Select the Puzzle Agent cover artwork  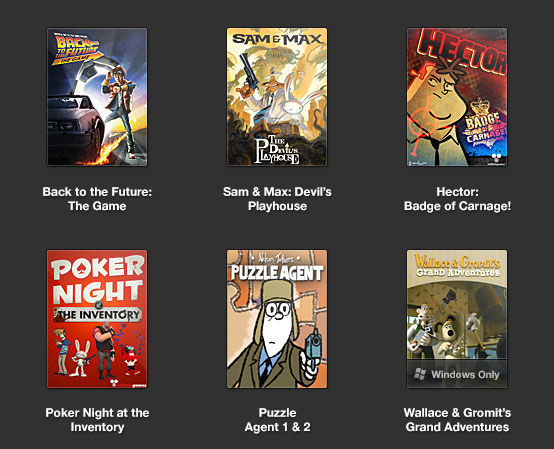(x=277, y=319)
